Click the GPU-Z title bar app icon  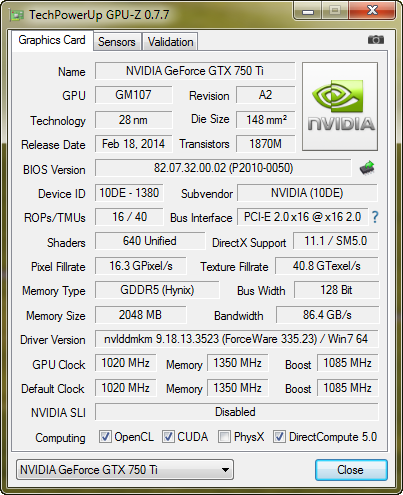(17, 15)
